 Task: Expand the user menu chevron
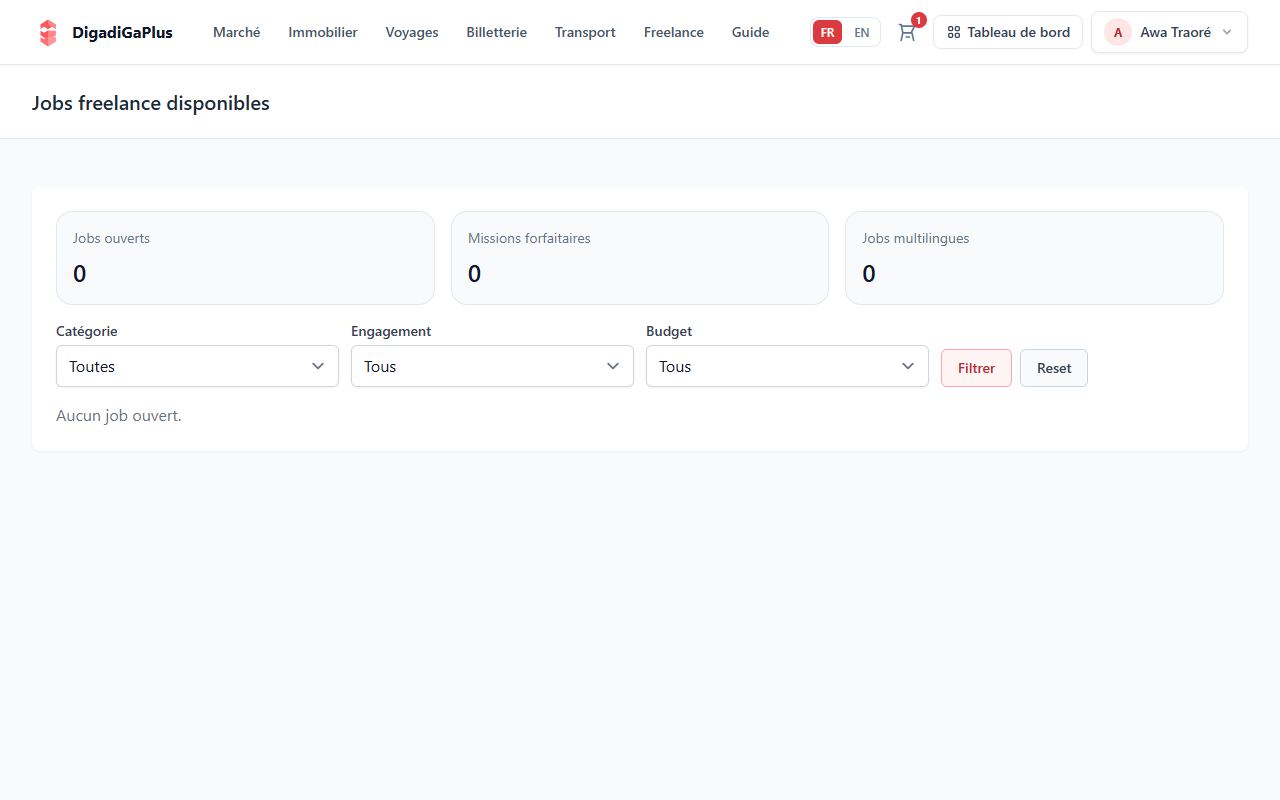pyautogui.click(x=1227, y=32)
